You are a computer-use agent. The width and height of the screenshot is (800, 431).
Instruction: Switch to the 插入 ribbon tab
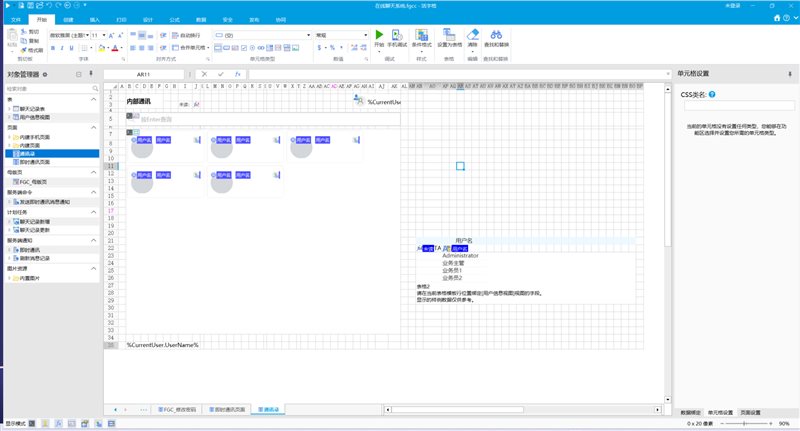pyautogui.click(x=95, y=20)
